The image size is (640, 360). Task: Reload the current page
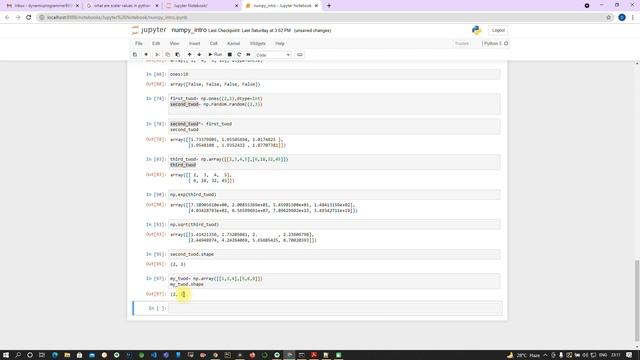click(x=29, y=18)
